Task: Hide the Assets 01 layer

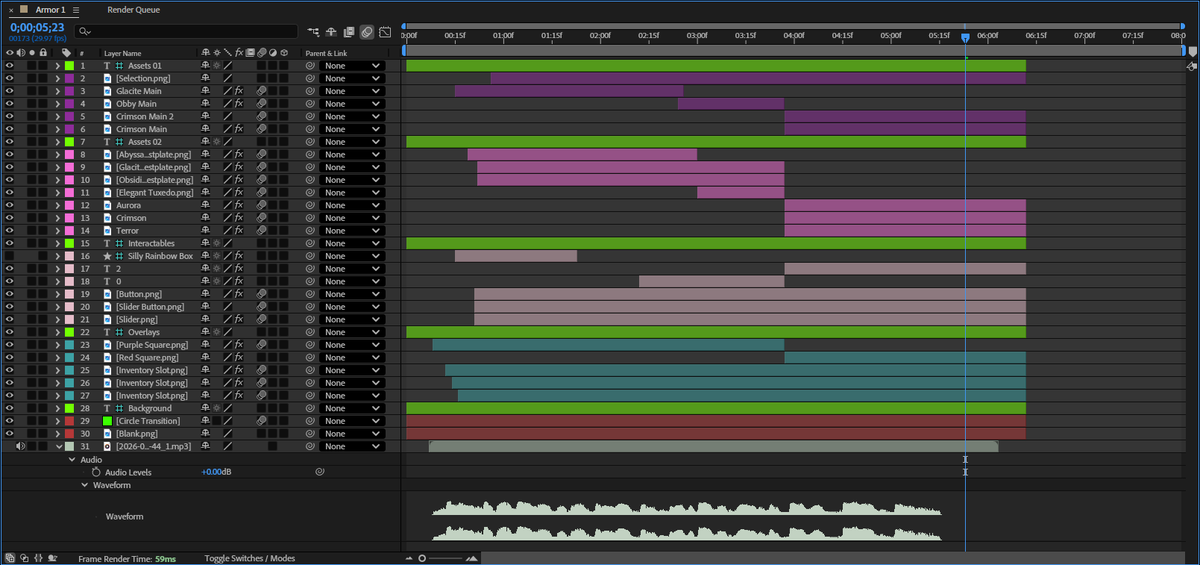Action: pyautogui.click(x=9, y=66)
